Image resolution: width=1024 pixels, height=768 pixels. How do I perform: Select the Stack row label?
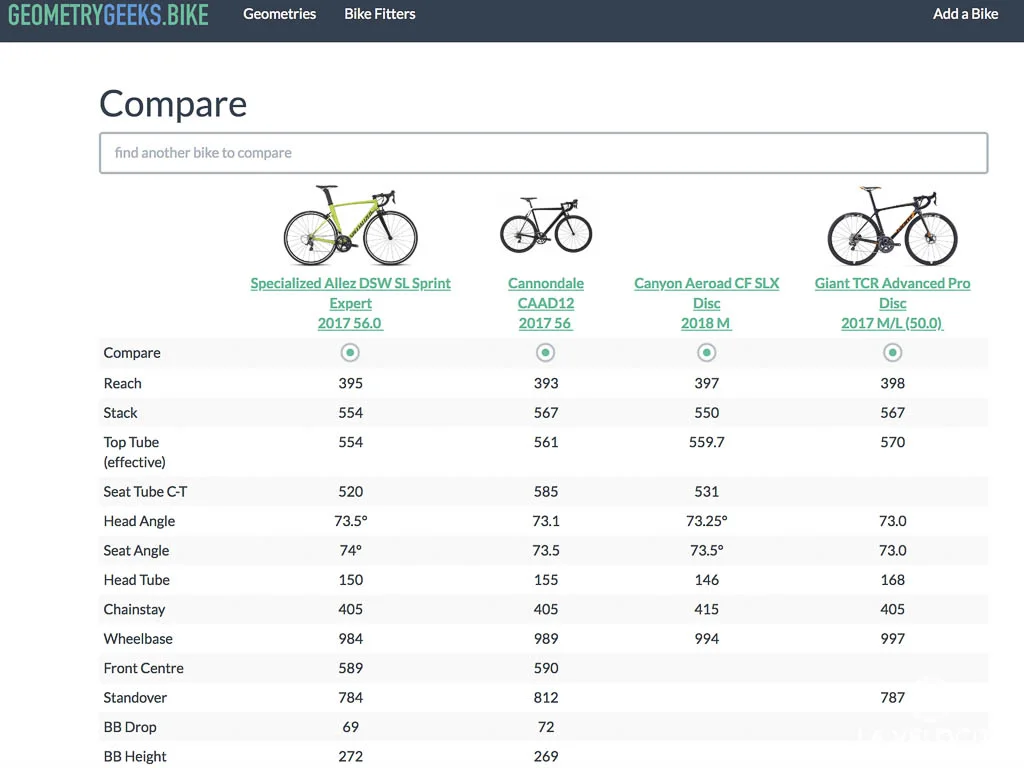(120, 413)
